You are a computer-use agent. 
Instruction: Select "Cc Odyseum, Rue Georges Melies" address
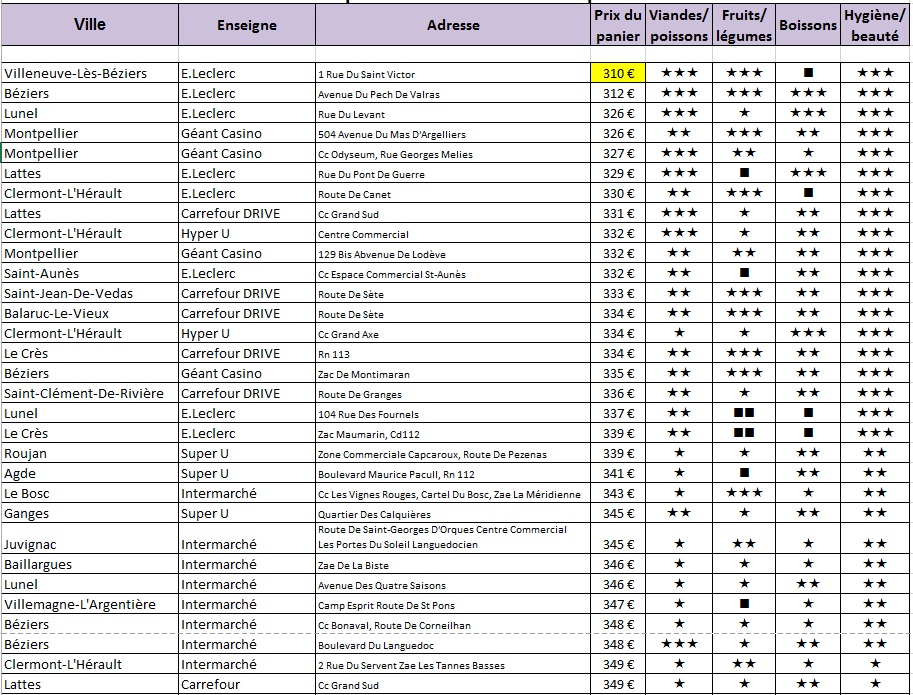pos(395,154)
